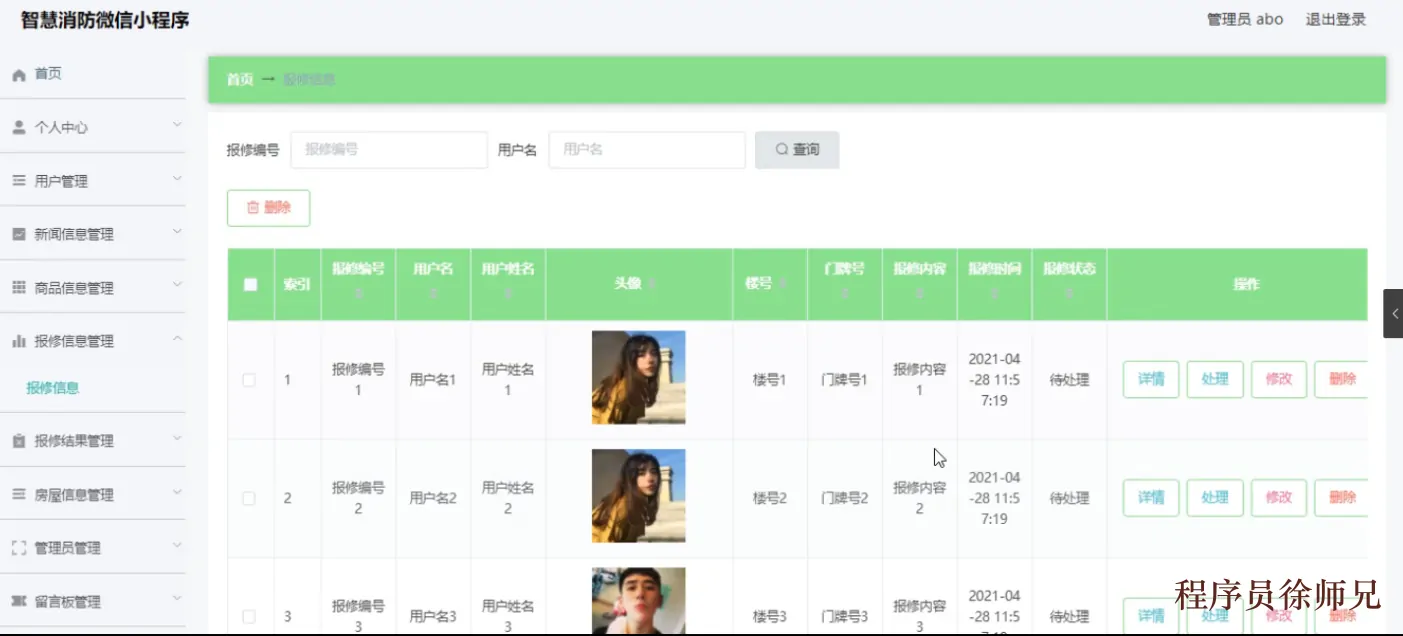Image resolution: width=1403 pixels, height=636 pixels.
Task: Sort the table by 楼号 column arrows
Action: click(782, 284)
